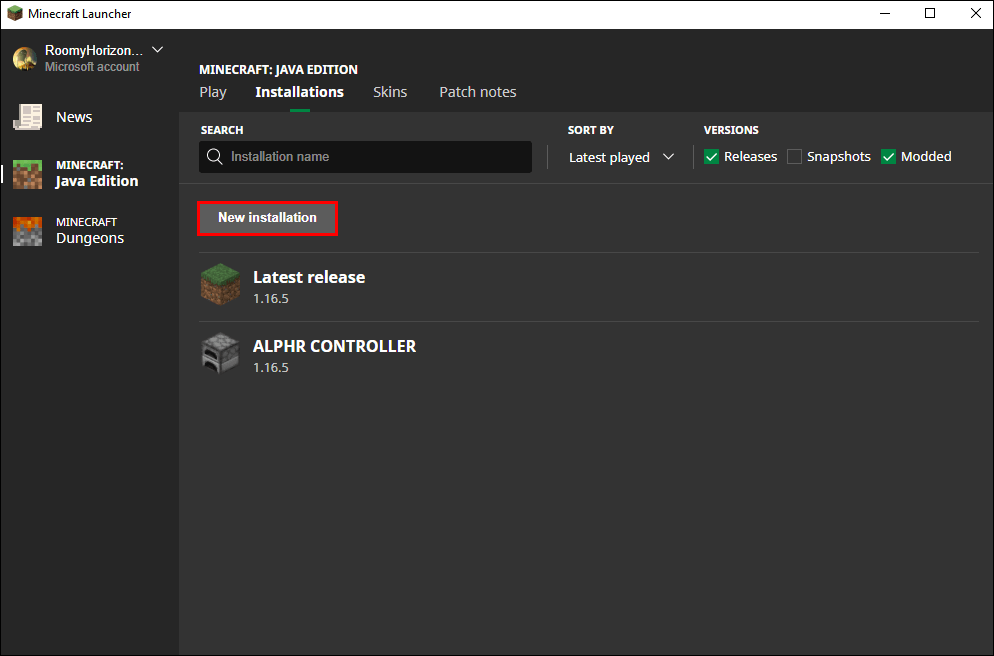The image size is (994, 656).
Task: Click the magnifying glass search icon
Action: pyautogui.click(x=214, y=156)
